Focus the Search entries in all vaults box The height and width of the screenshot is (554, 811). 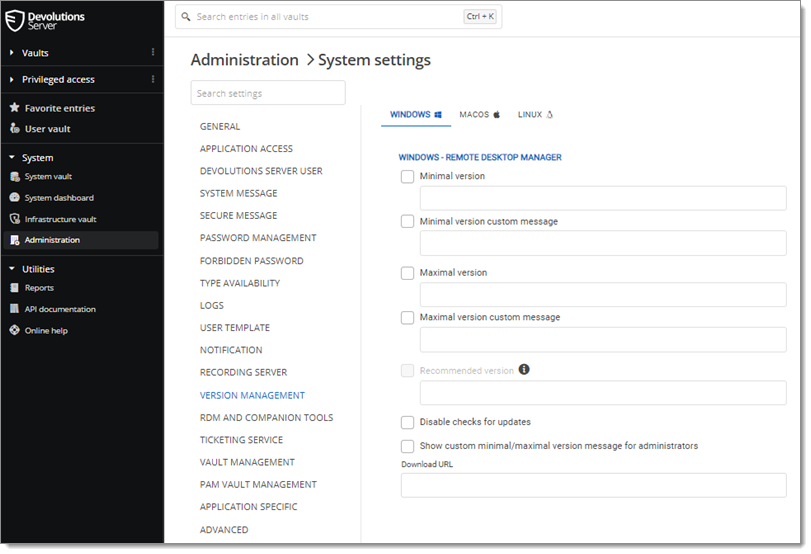pos(338,17)
